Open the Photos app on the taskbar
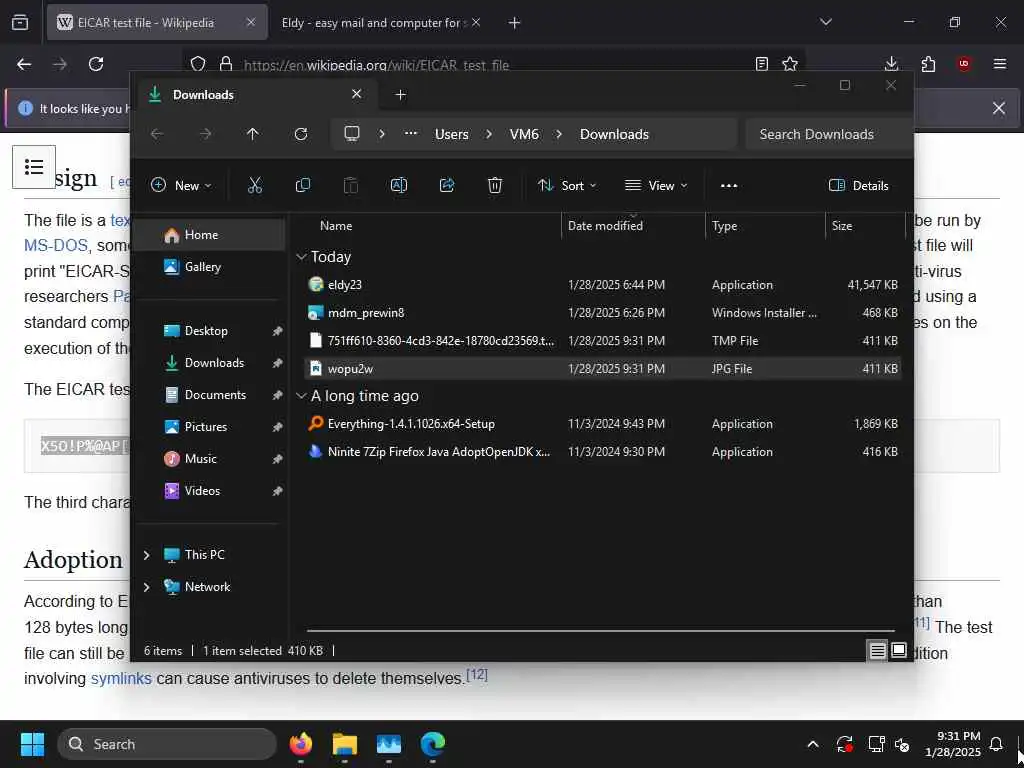The height and width of the screenshot is (768, 1024). [389, 744]
